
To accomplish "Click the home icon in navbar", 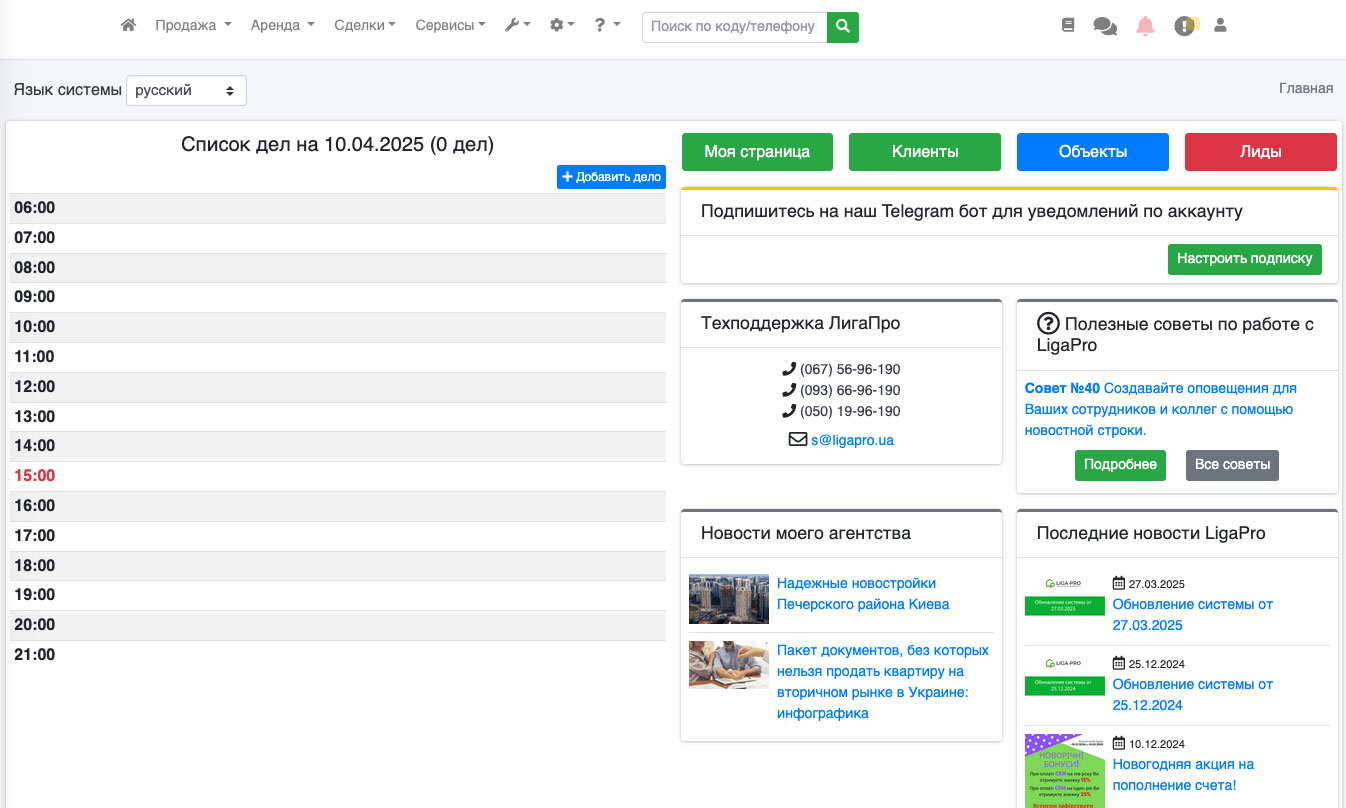I will 128,26.
